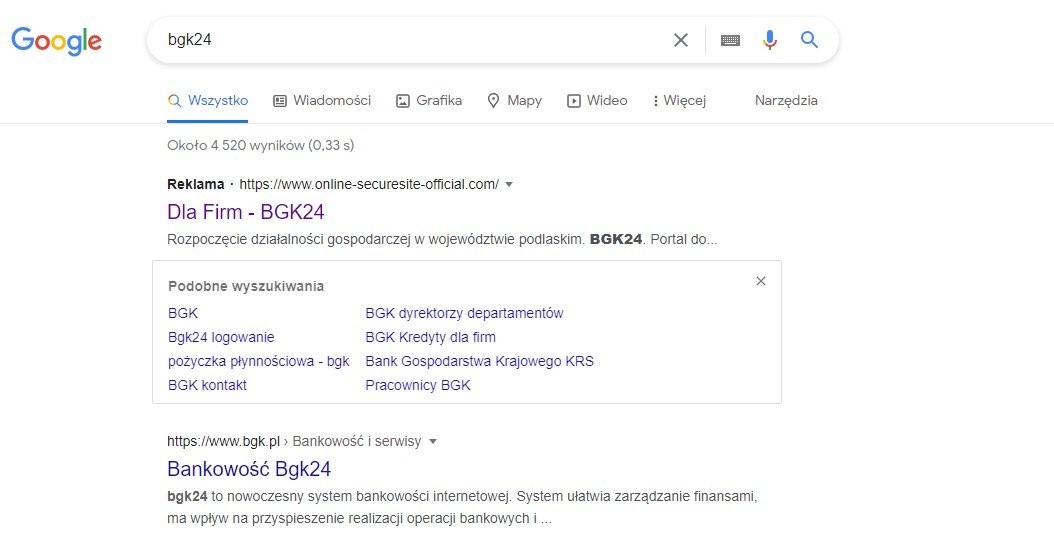This screenshot has height=540, width=1054.
Task: Expand the ad URL dropdown arrow
Action: click(x=509, y=184)
